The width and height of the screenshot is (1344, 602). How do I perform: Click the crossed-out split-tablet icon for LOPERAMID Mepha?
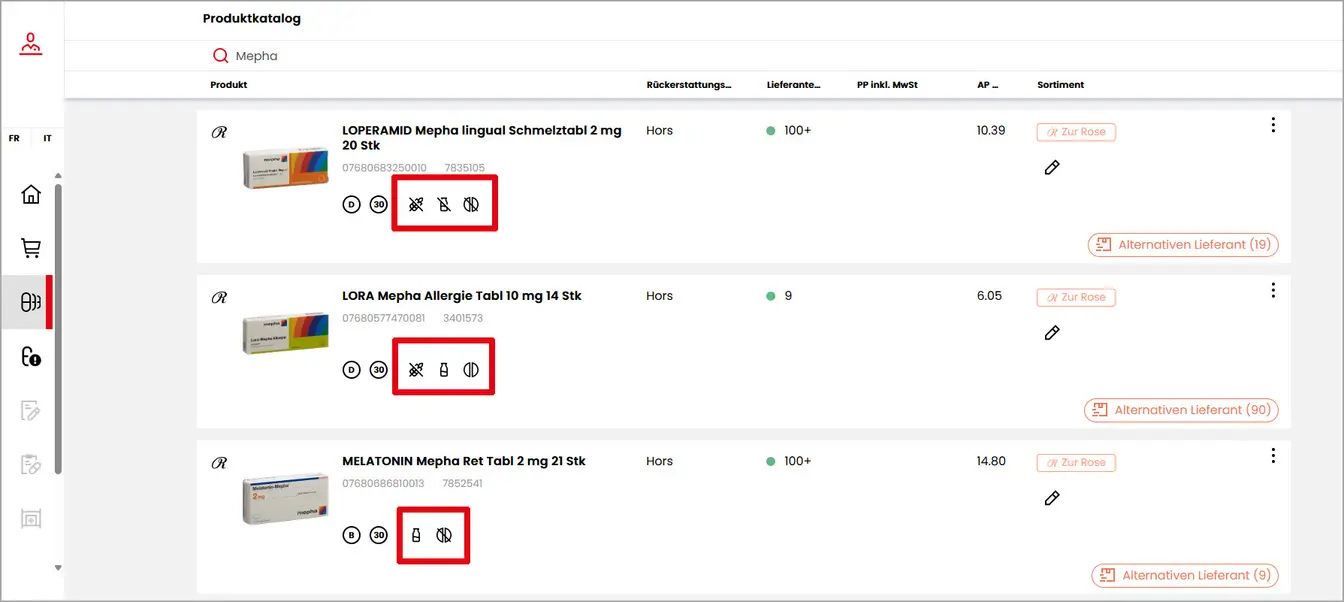[472, 204]
